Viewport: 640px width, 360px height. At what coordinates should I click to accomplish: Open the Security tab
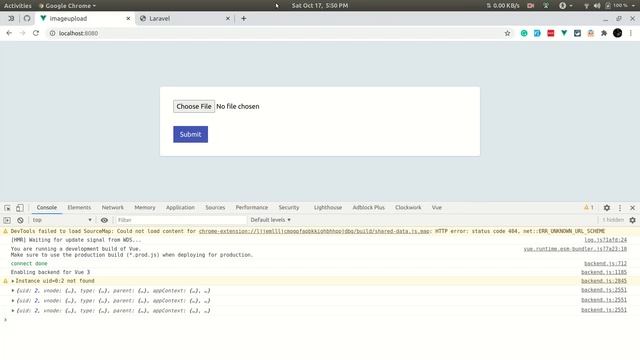pos(289,207)
